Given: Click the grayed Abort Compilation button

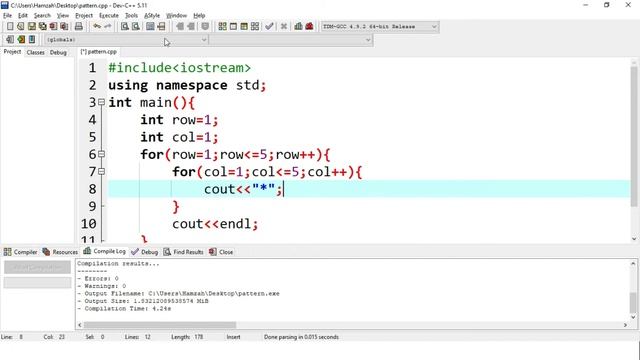Looking at the screenshot, I should click(37, 268).
